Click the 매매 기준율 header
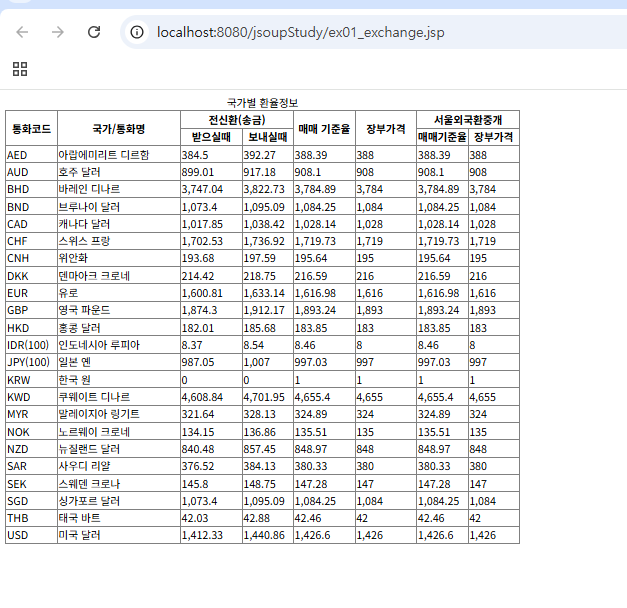The width and height of the screenshot is (627, 608). [324, 128]
